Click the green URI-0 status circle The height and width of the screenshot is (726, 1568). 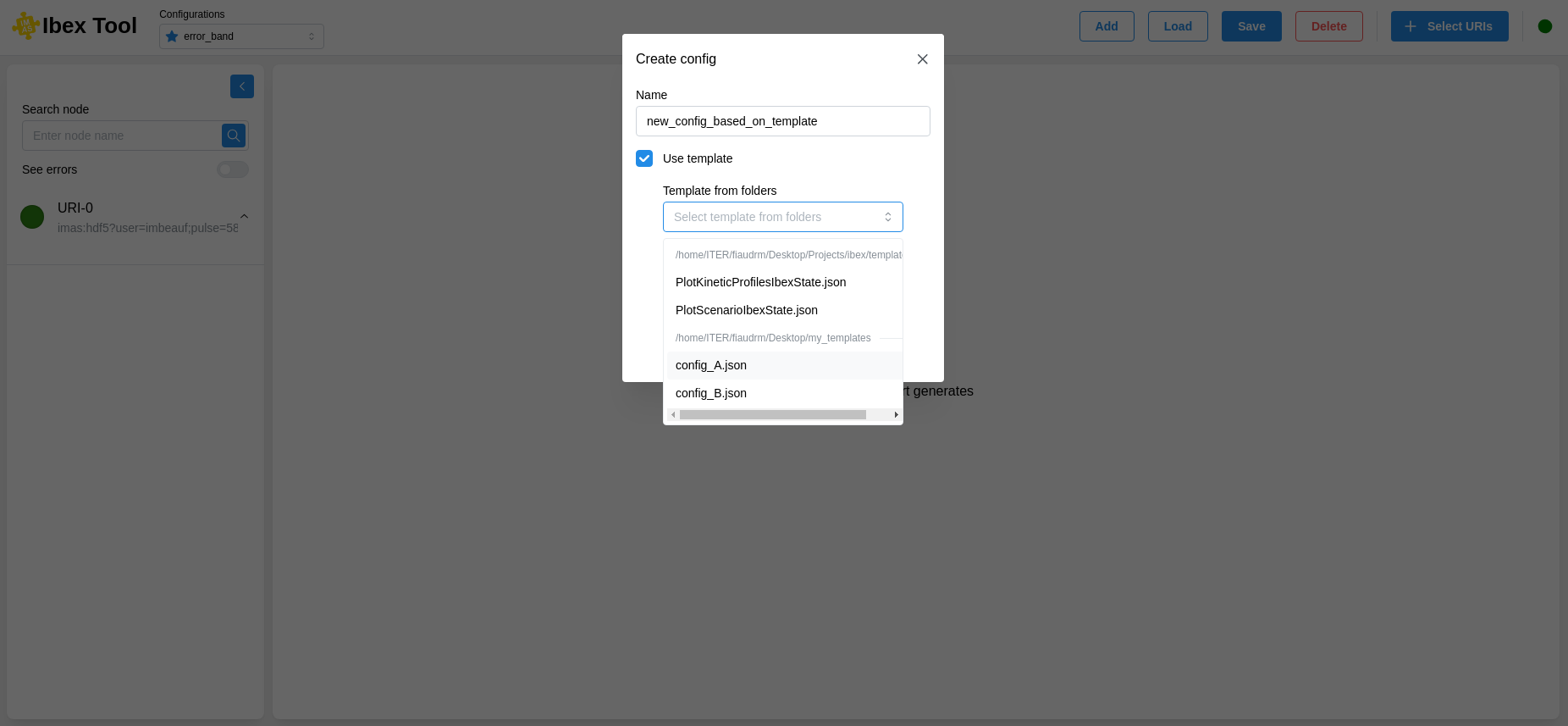pos(32,217)
